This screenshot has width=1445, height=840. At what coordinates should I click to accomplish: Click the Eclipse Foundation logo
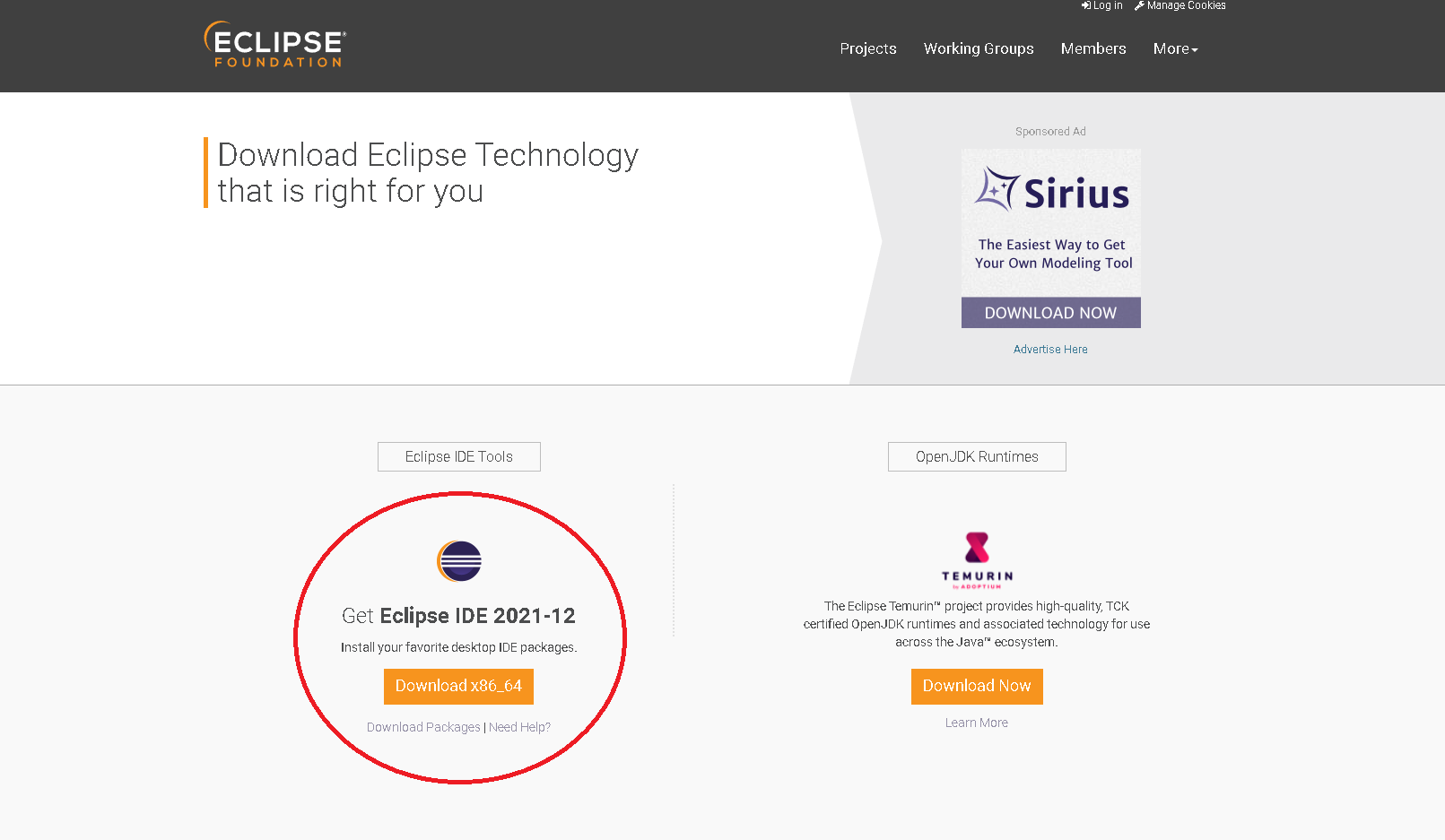[274, 45]
